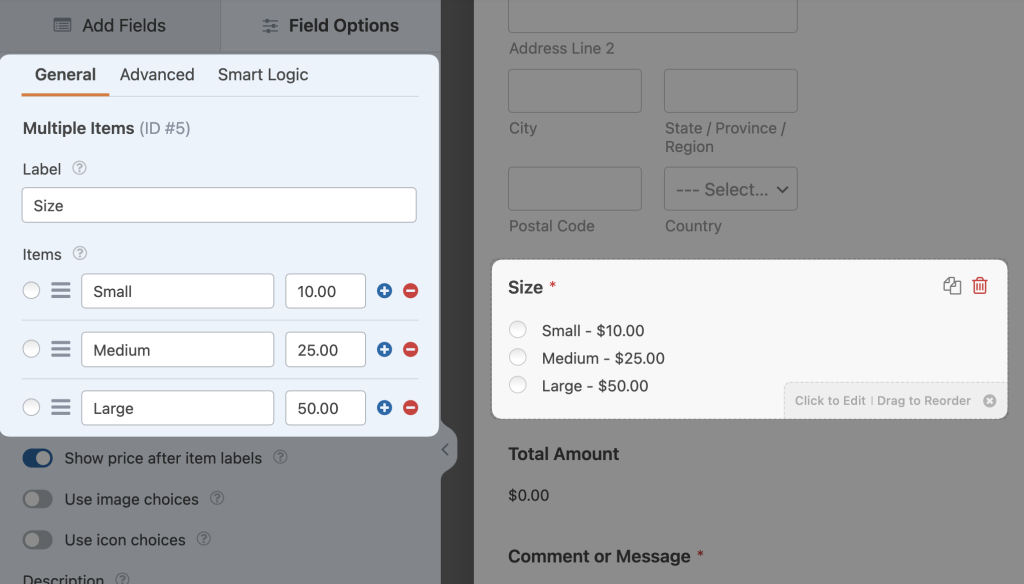Click the Field Options sliders icon

[x=270, y=25]
